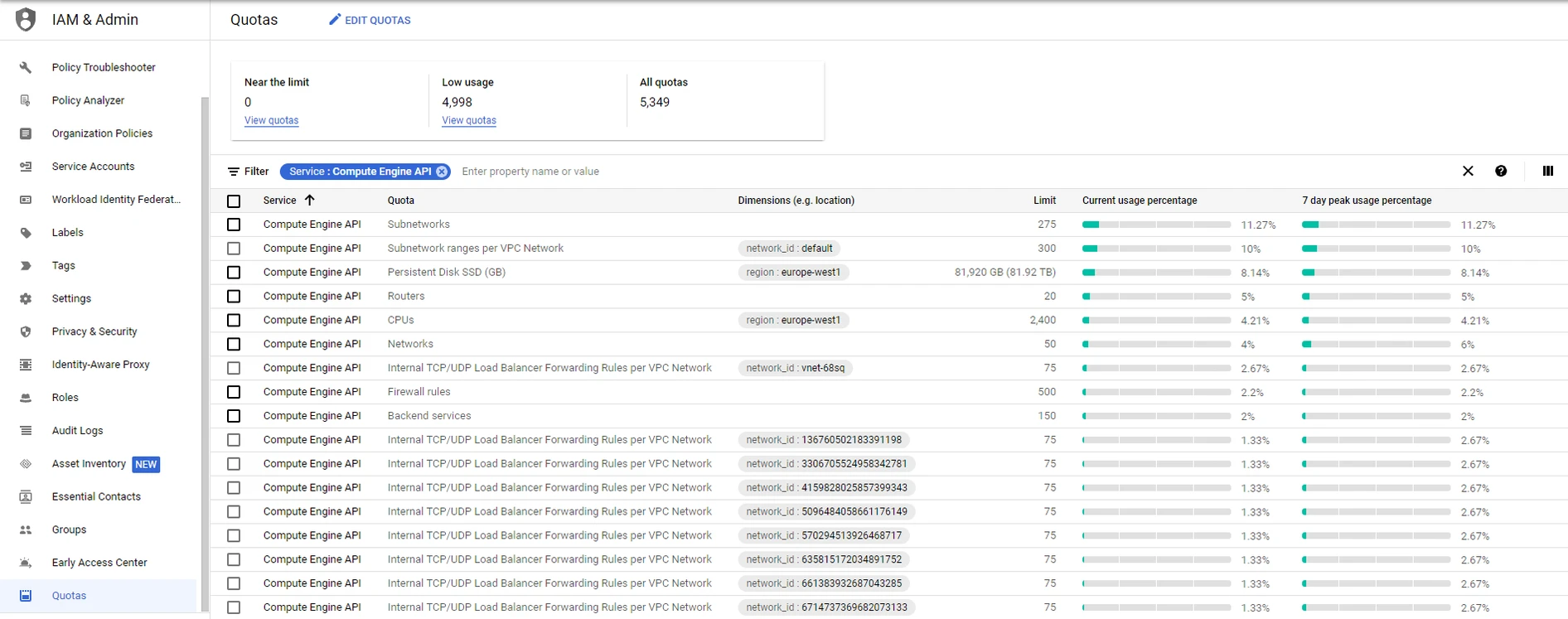Image resolution: width=1568 pixels, height=619 pixels.
Task: Open View quotas link under Low usage
Action: (x=469, y=120)
